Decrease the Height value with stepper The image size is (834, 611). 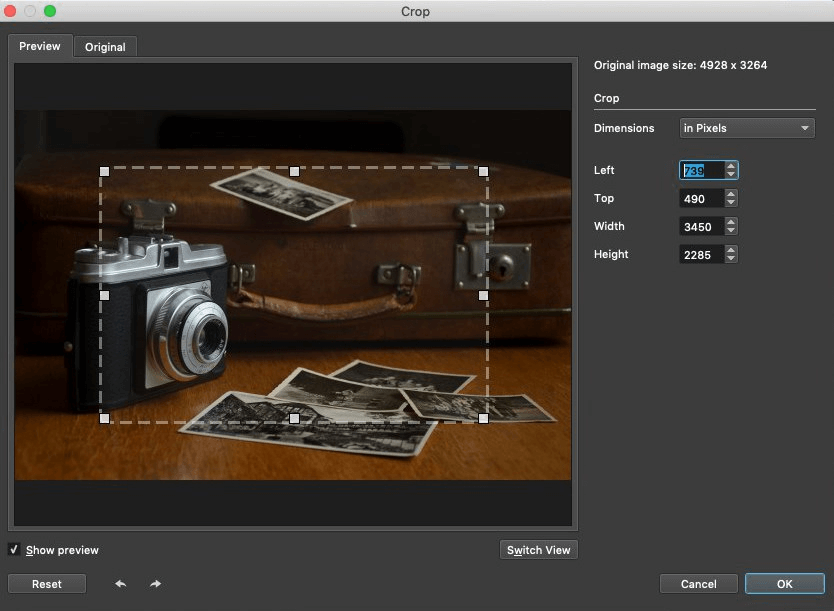[x=731, y=259]
